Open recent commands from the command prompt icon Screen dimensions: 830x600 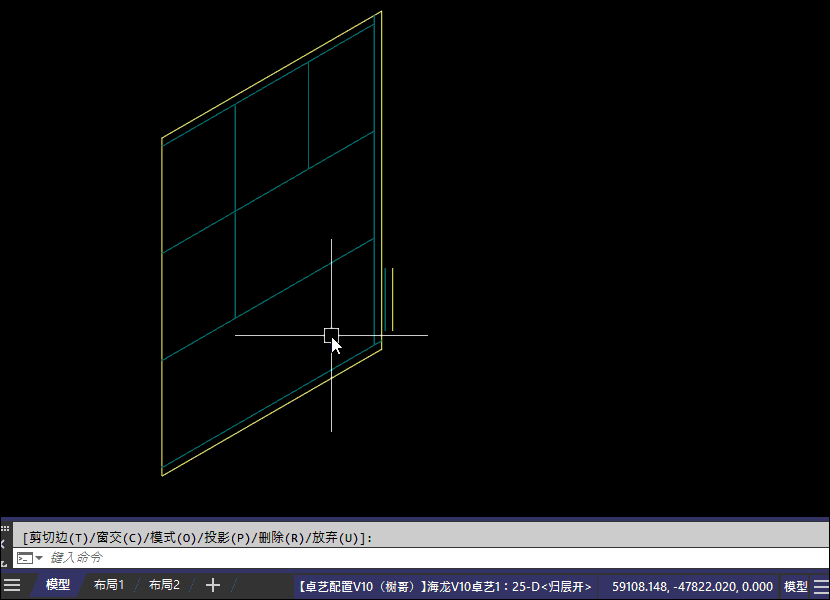point(29,558)
